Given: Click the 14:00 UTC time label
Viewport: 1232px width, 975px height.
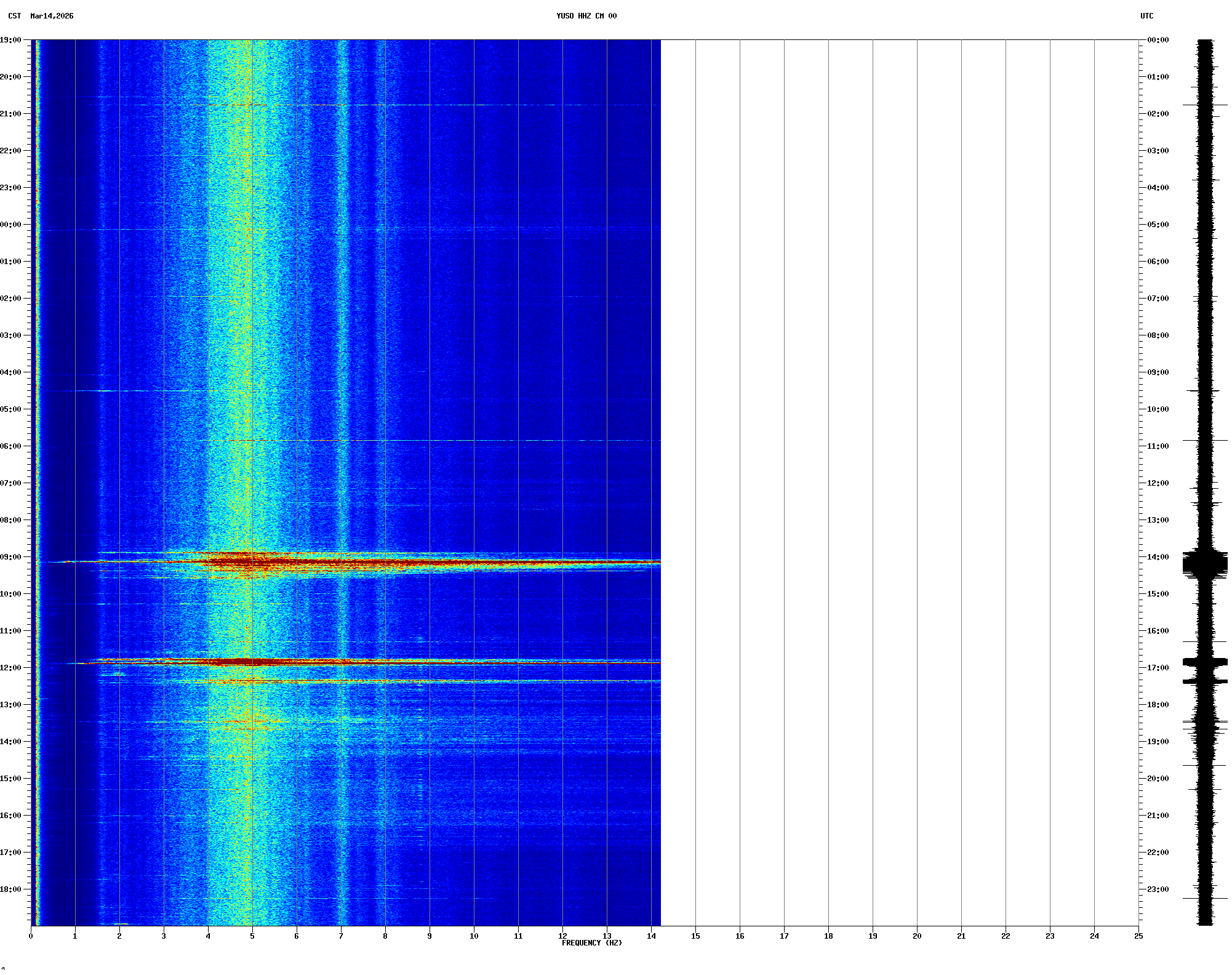Looking at the screenshot, I should [1158, 557].
